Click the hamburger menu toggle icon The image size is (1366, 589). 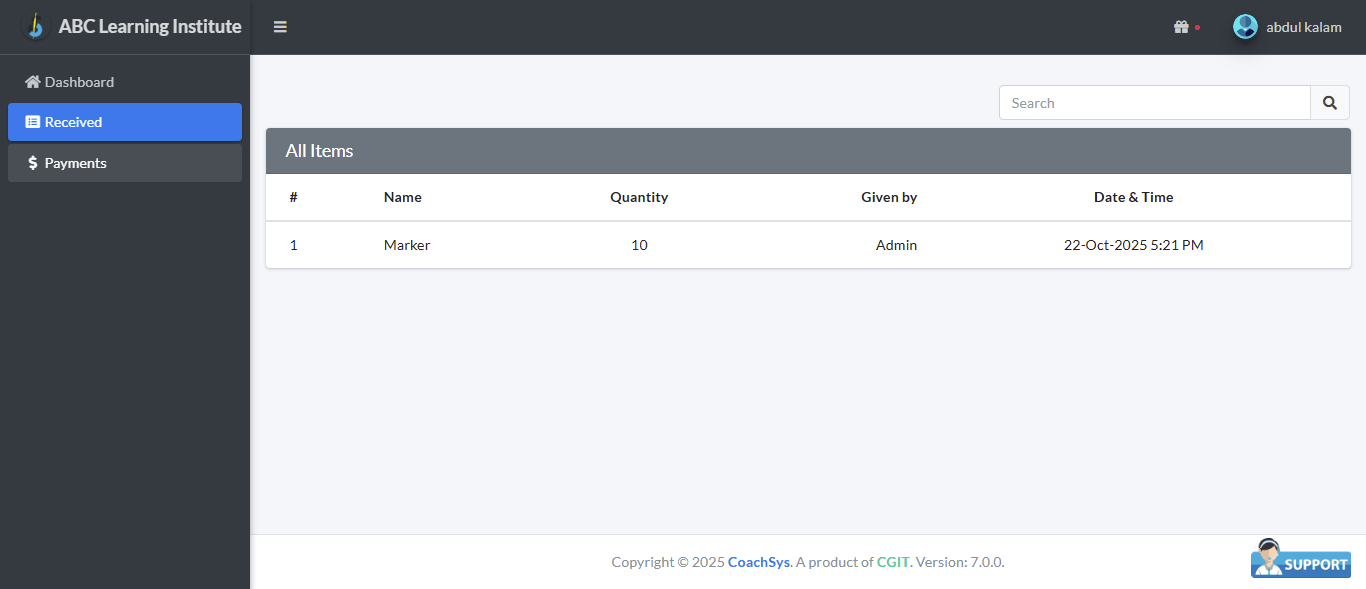click(x=280, y=27)
